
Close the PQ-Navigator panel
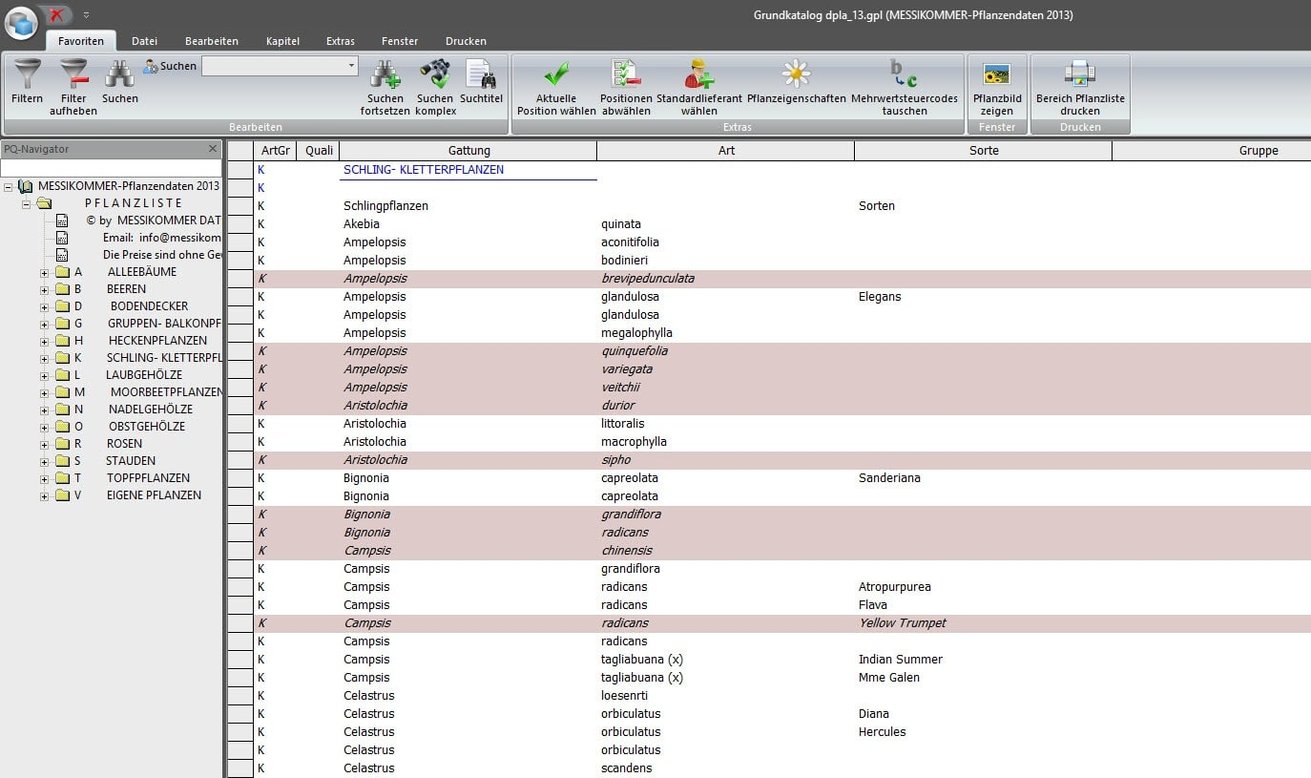click(x=212, y=149)
